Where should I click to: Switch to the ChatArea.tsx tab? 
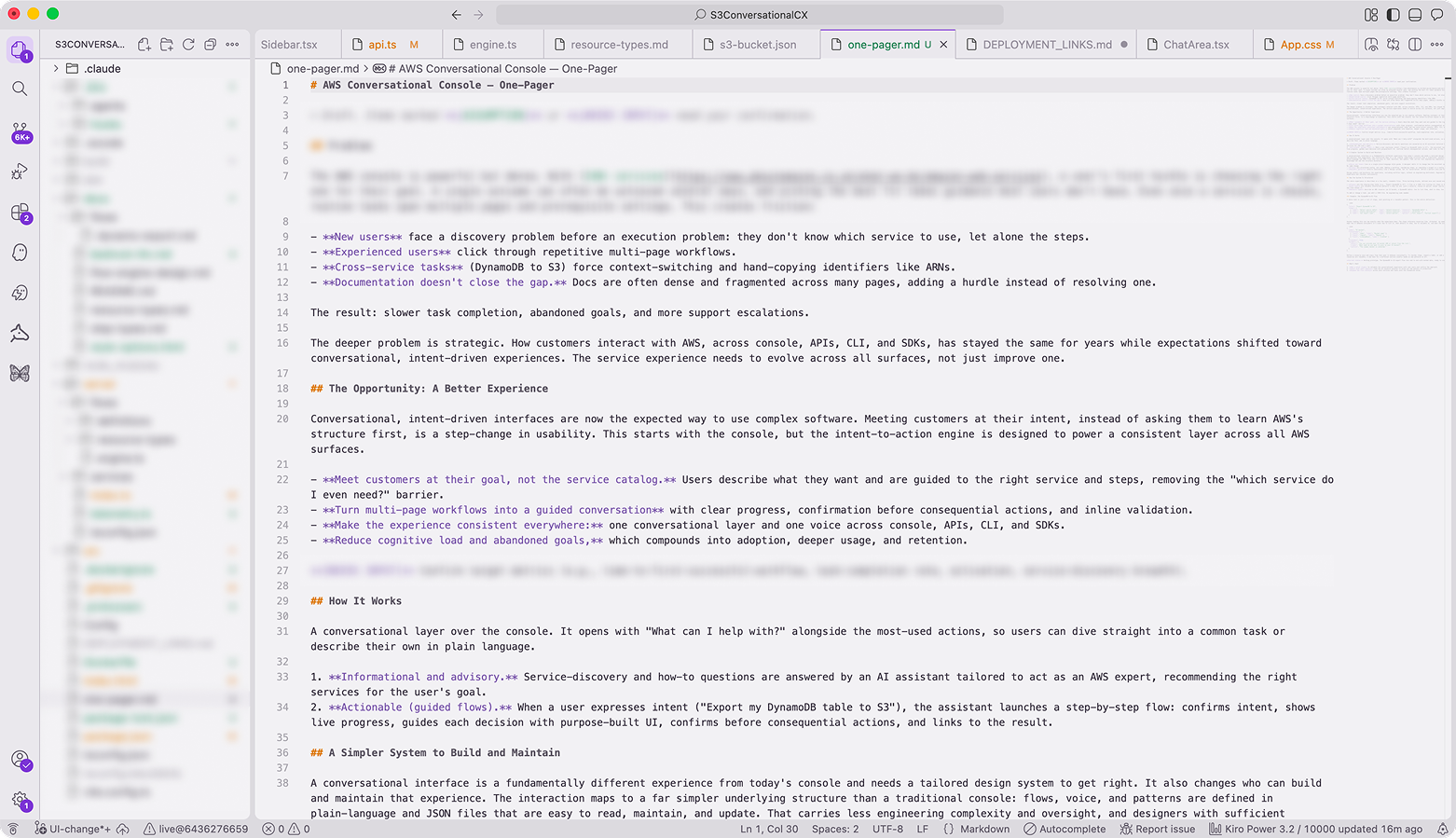click(1196, 44)
